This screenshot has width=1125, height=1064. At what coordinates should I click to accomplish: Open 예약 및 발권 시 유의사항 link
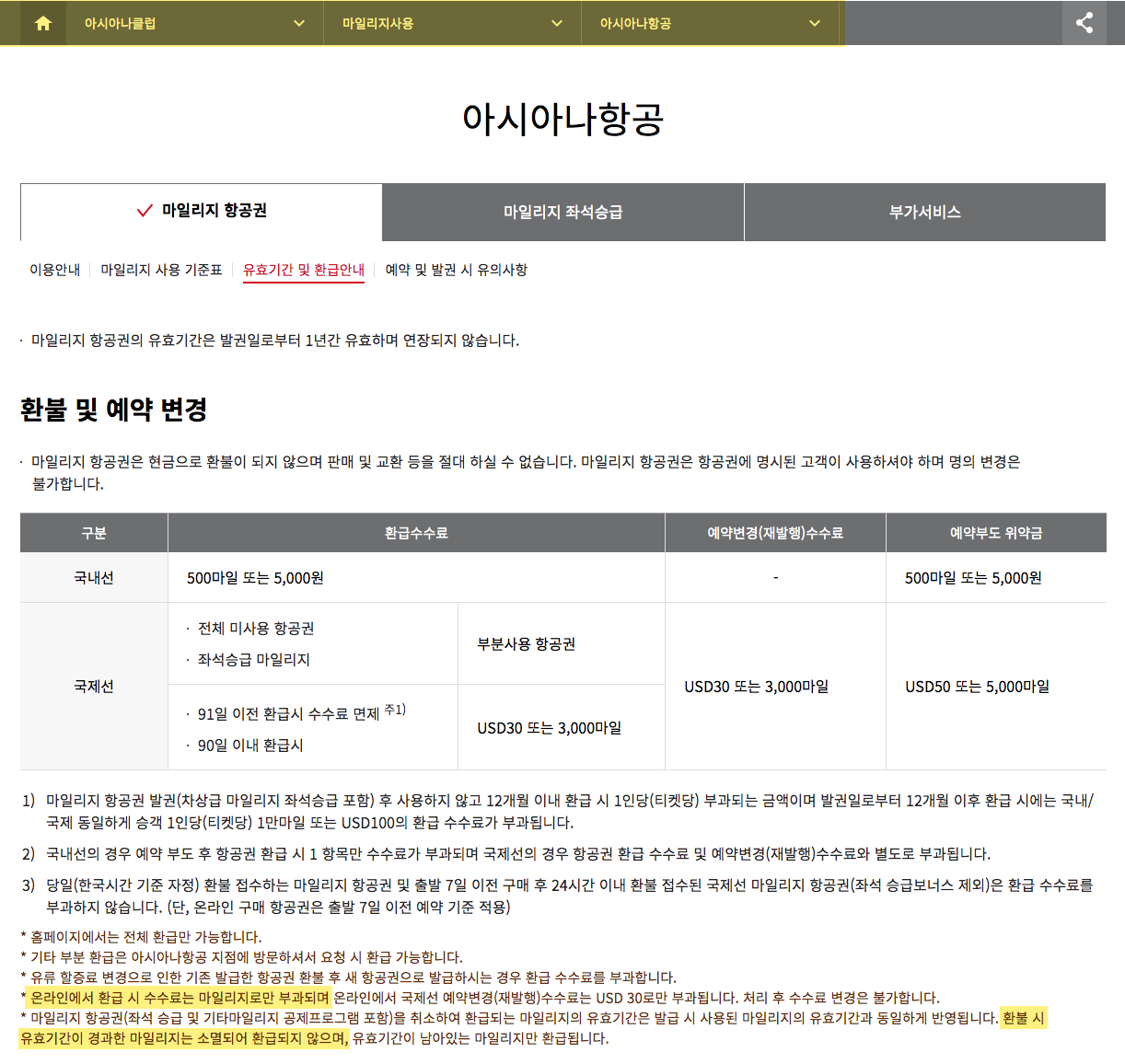pos(457,270)
